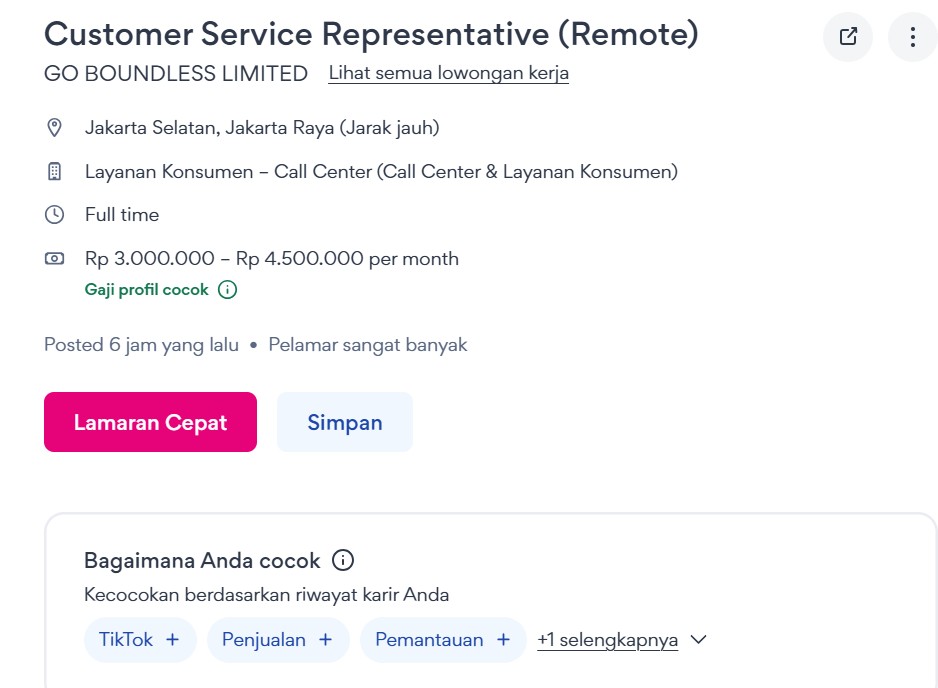Click the Gaji profil cocok label
The image size is (938, 688).
pos(147,290)
